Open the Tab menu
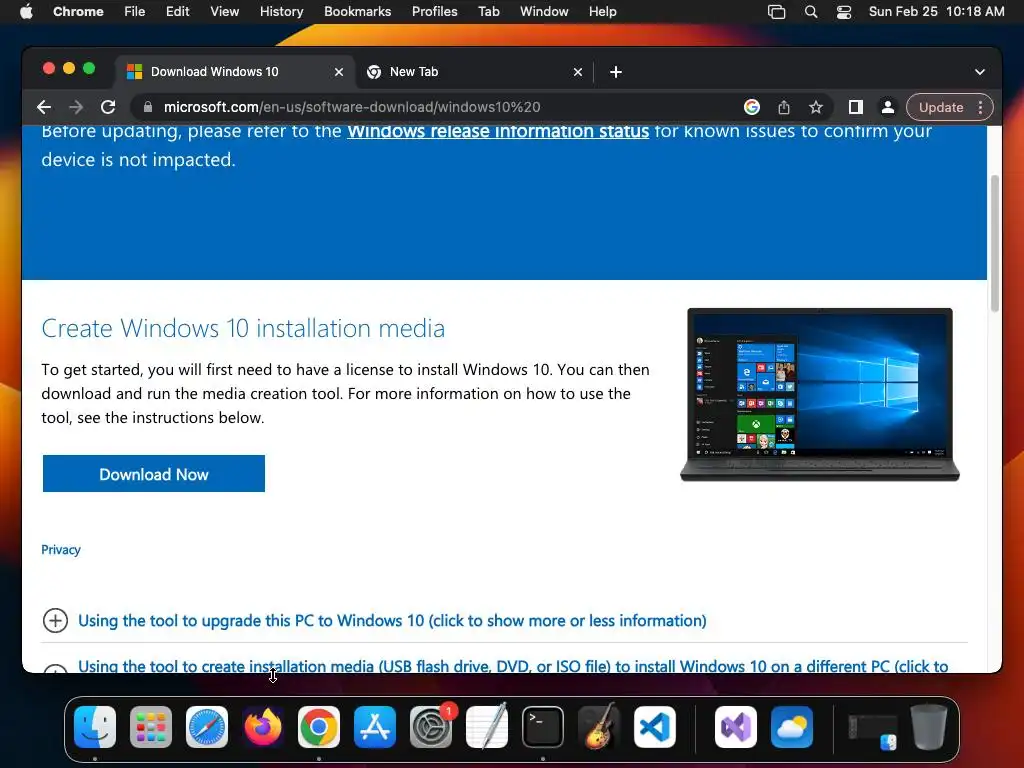The image size is (1024, 768). point(488,12)
